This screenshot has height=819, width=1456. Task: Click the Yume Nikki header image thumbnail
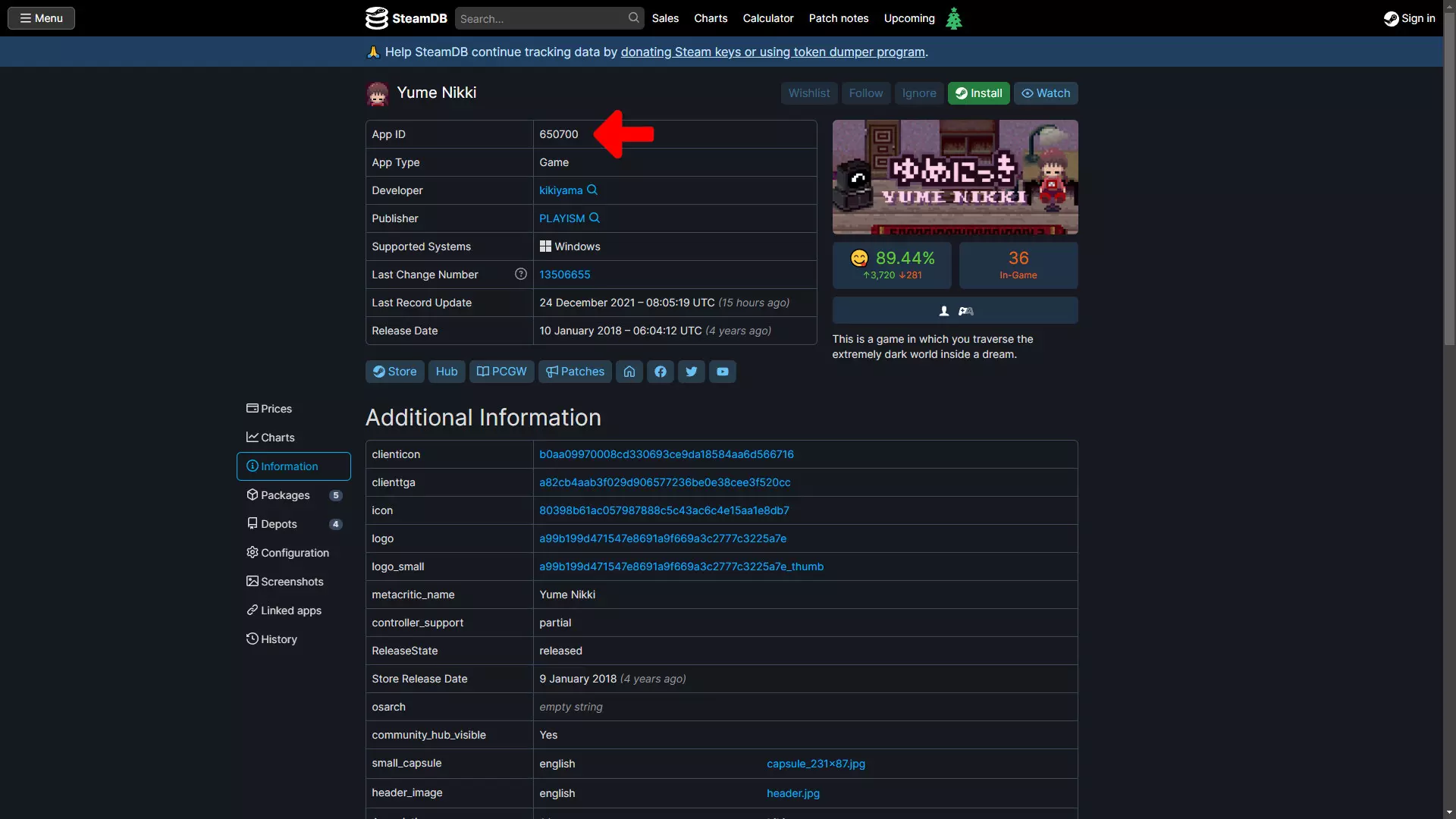tap(955, 177)
